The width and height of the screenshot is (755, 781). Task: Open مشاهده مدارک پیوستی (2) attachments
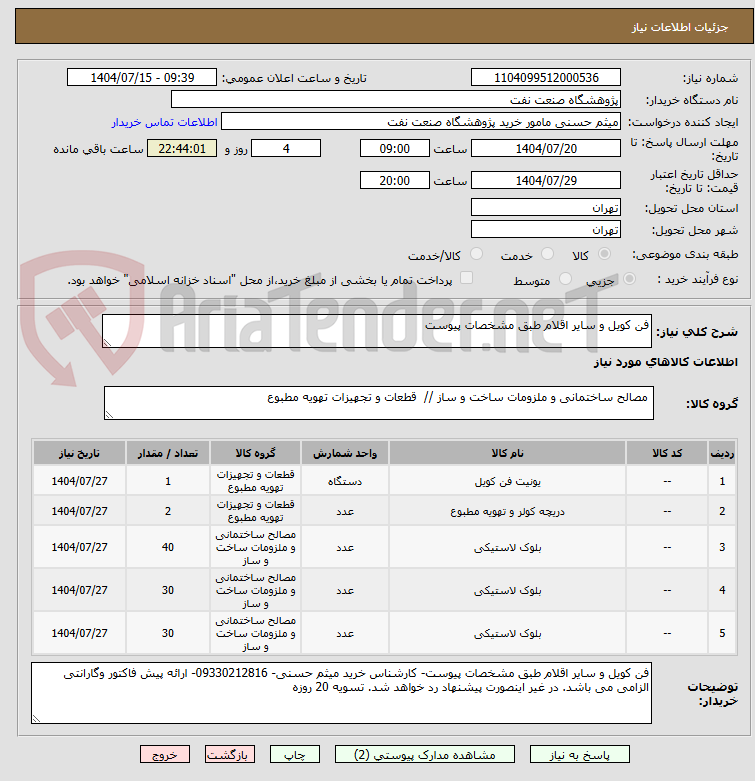coord(424,755)
